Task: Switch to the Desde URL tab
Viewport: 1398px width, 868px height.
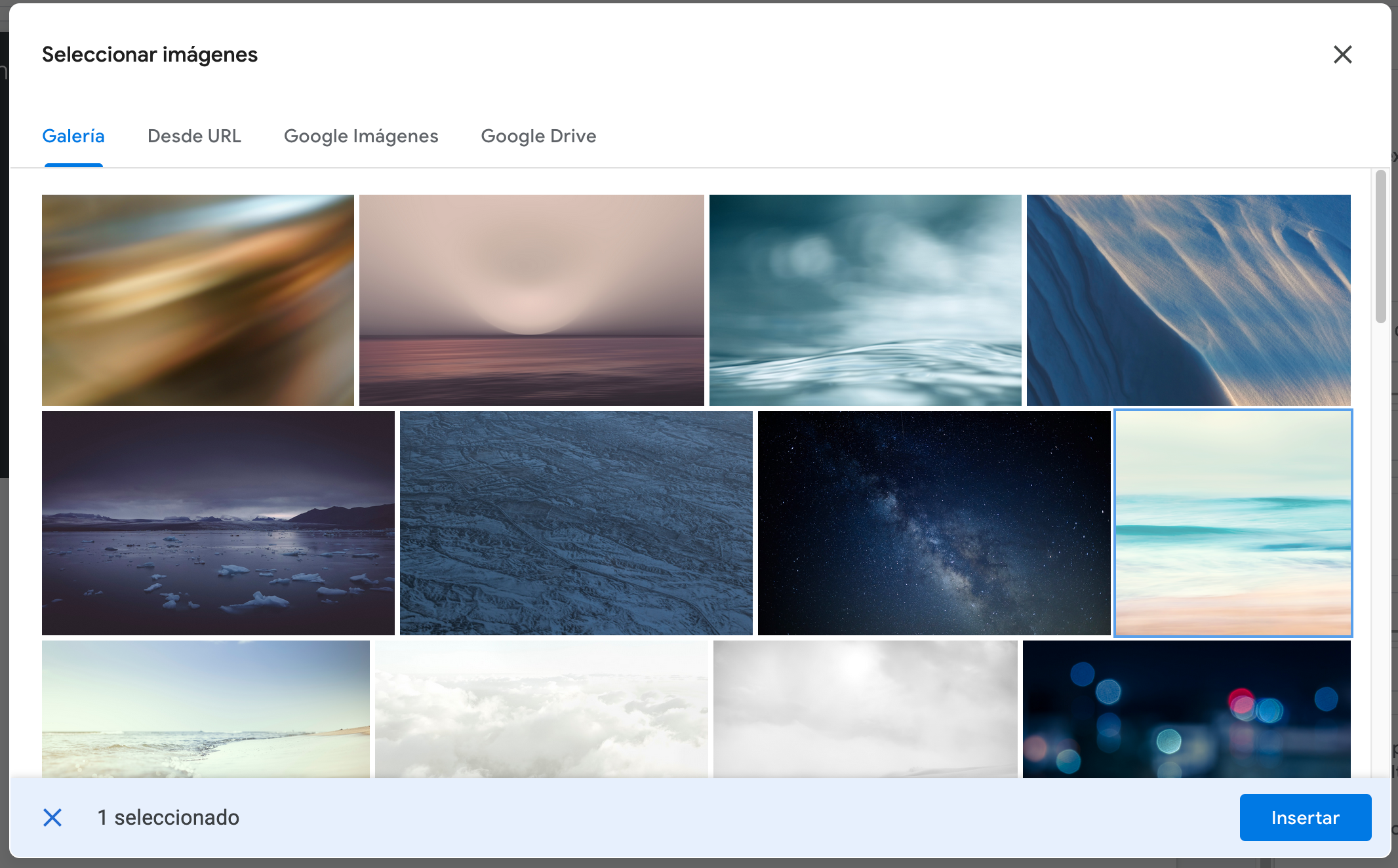Action: (x=194, y=136)
